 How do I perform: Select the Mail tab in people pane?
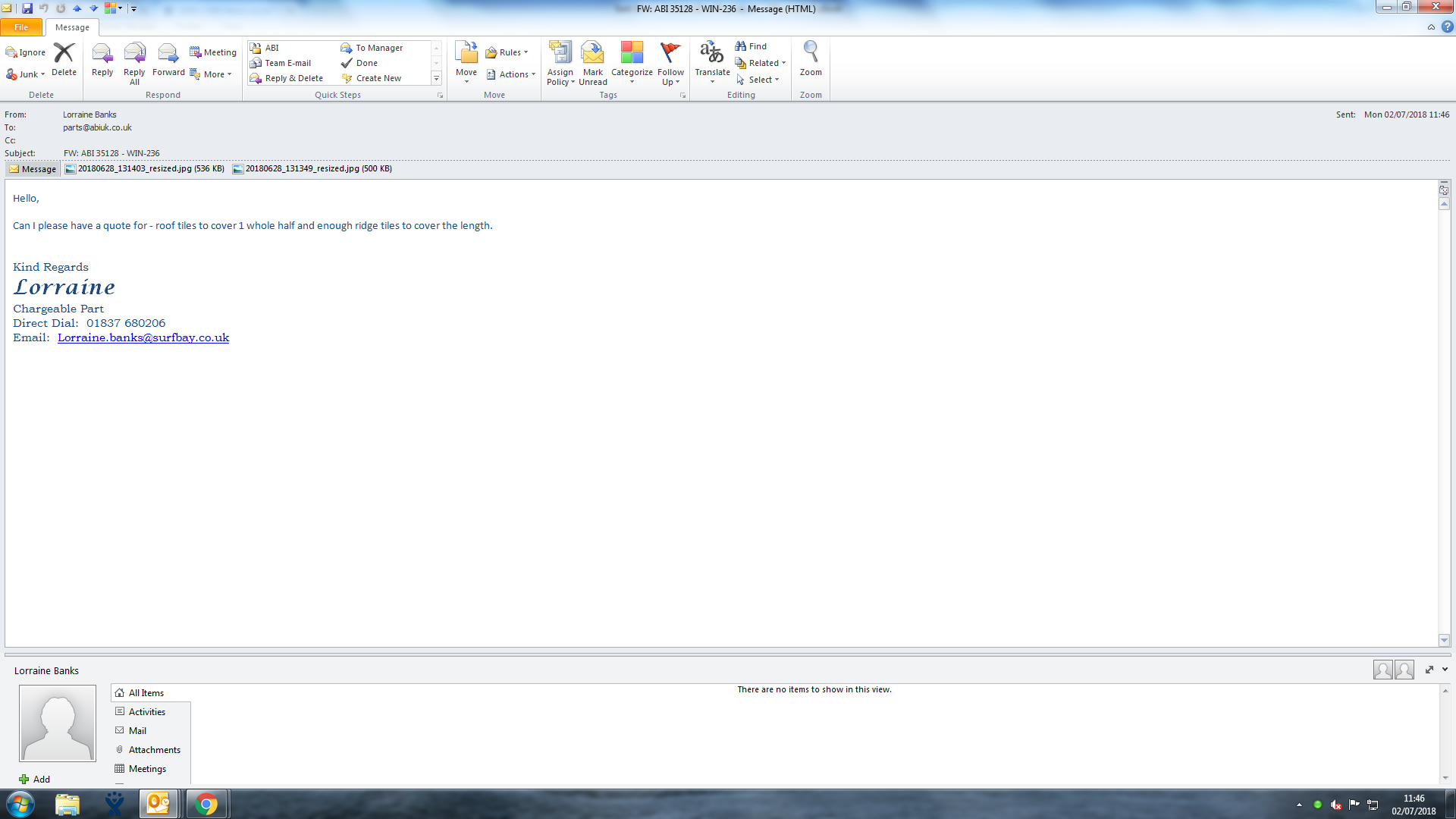[x=137, y=730]
